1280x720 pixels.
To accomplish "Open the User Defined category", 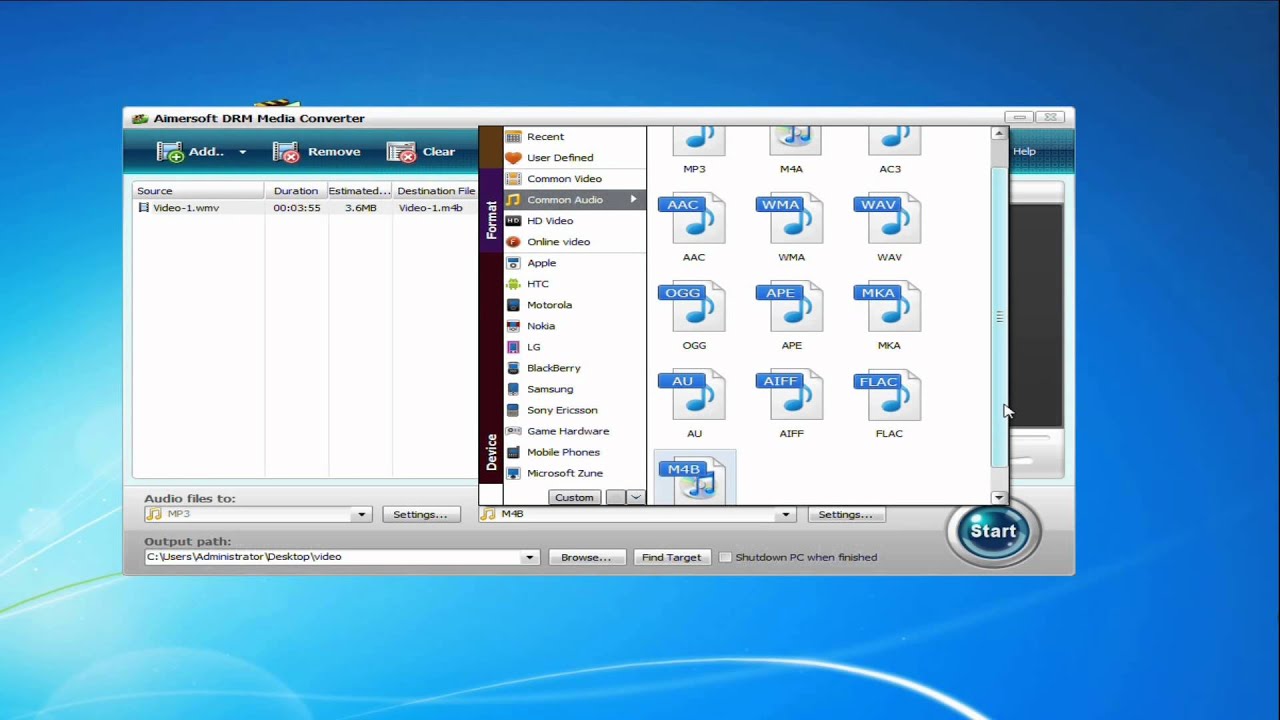I will click(575, 157).
